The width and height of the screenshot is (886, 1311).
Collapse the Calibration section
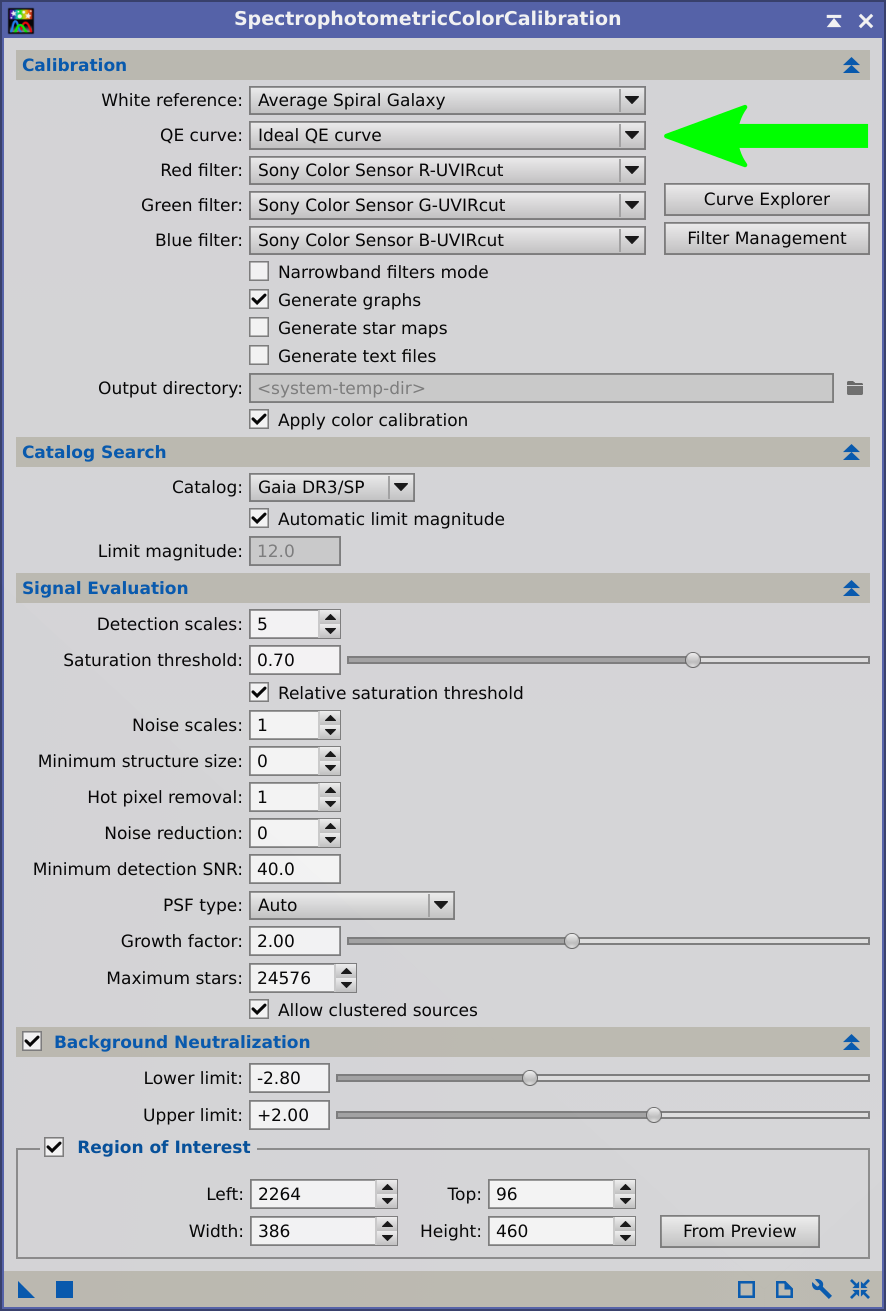point(851,65)
